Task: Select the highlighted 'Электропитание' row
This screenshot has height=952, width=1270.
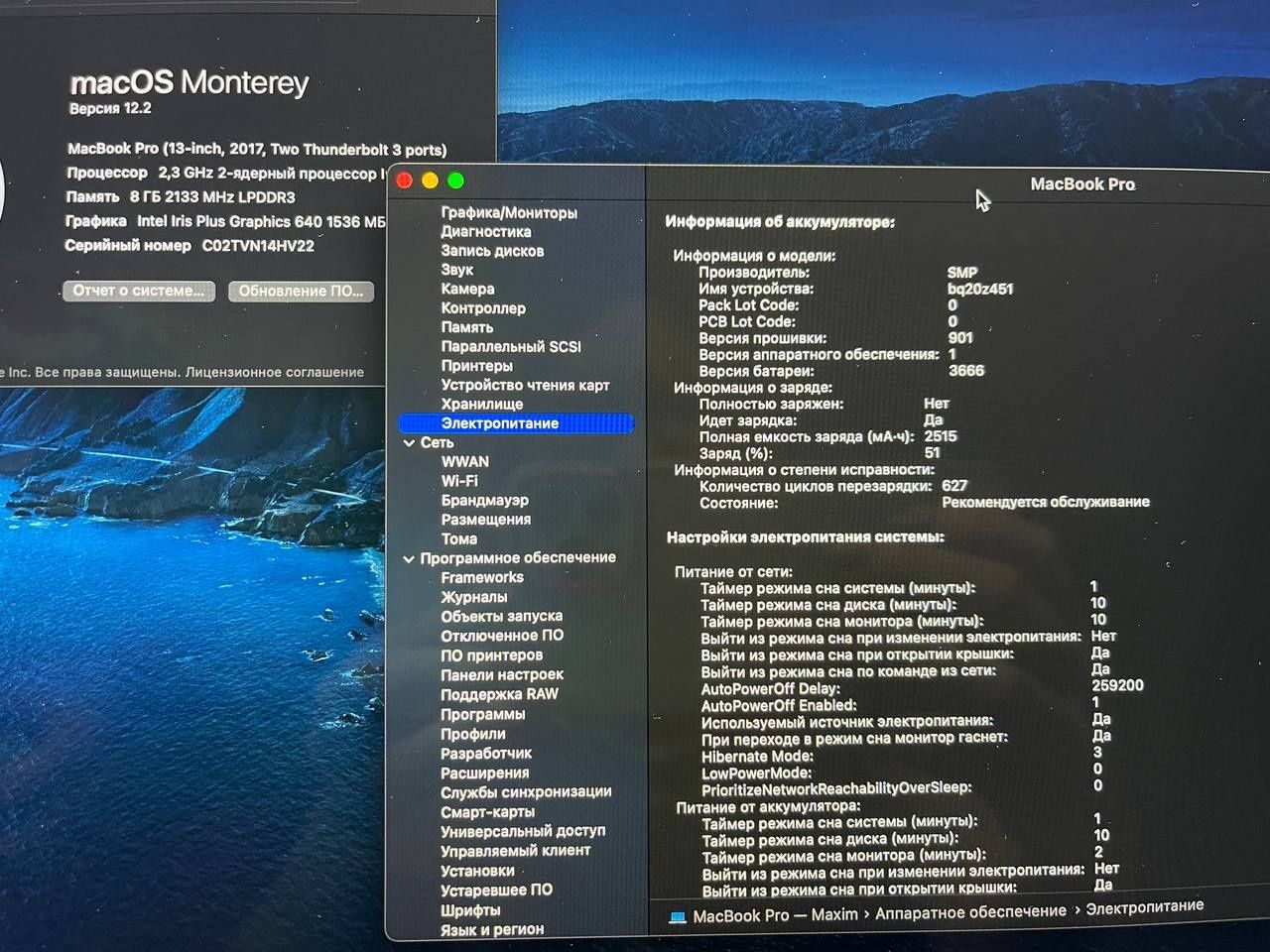Action: point(516,423)
